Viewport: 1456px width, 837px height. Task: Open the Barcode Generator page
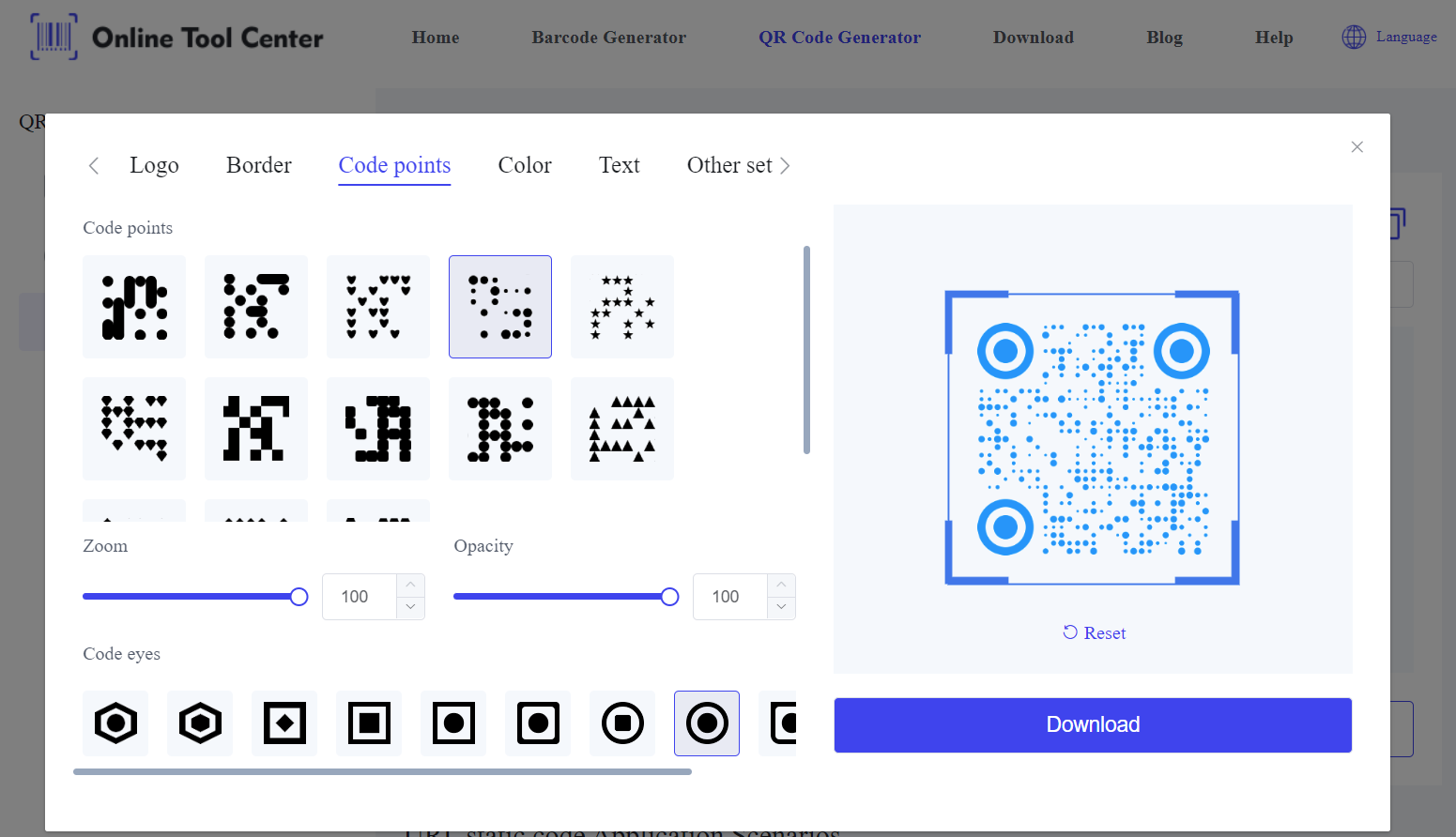608,38
